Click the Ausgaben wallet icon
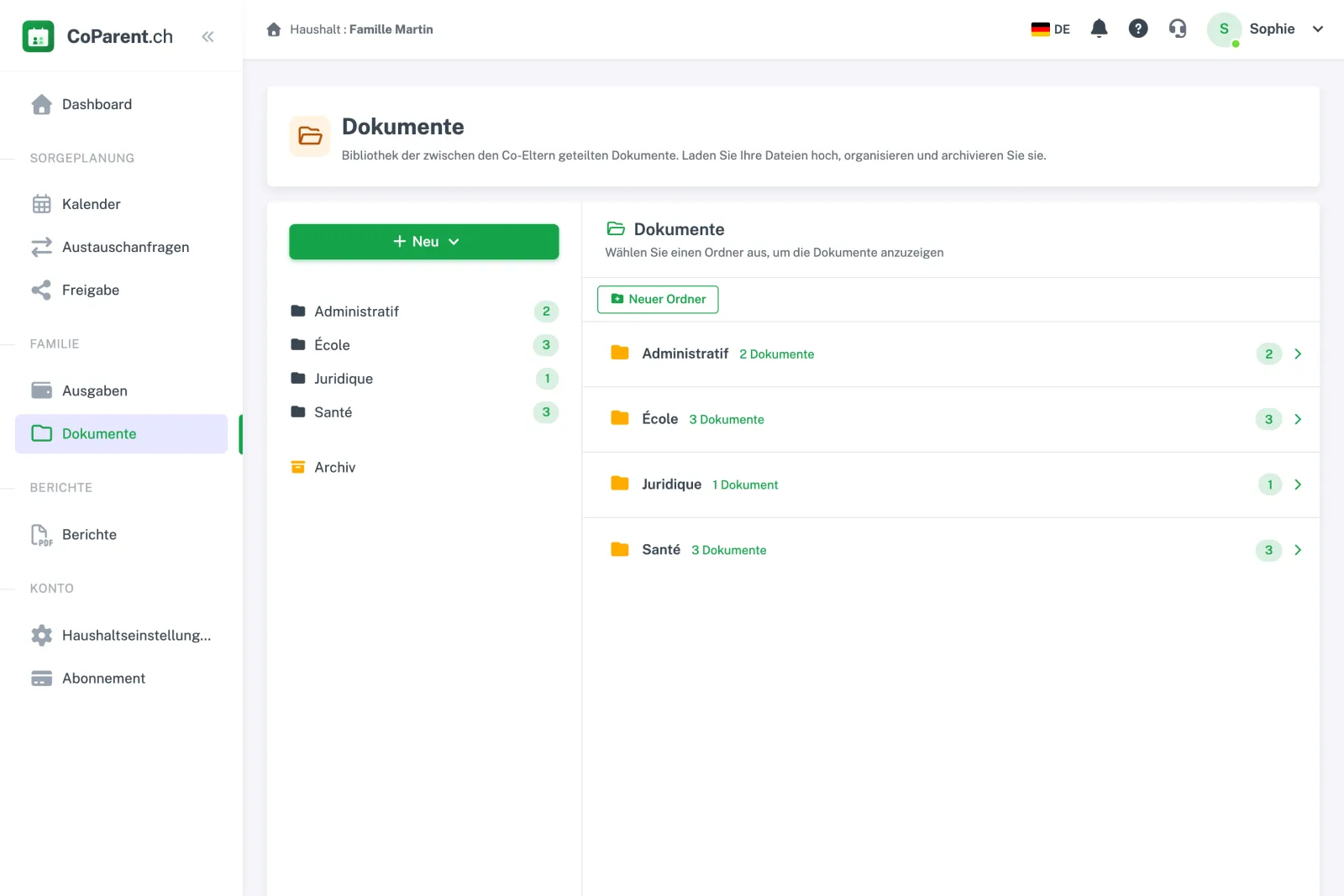Viewport: 1344px width, 896px height. point(41,390)
